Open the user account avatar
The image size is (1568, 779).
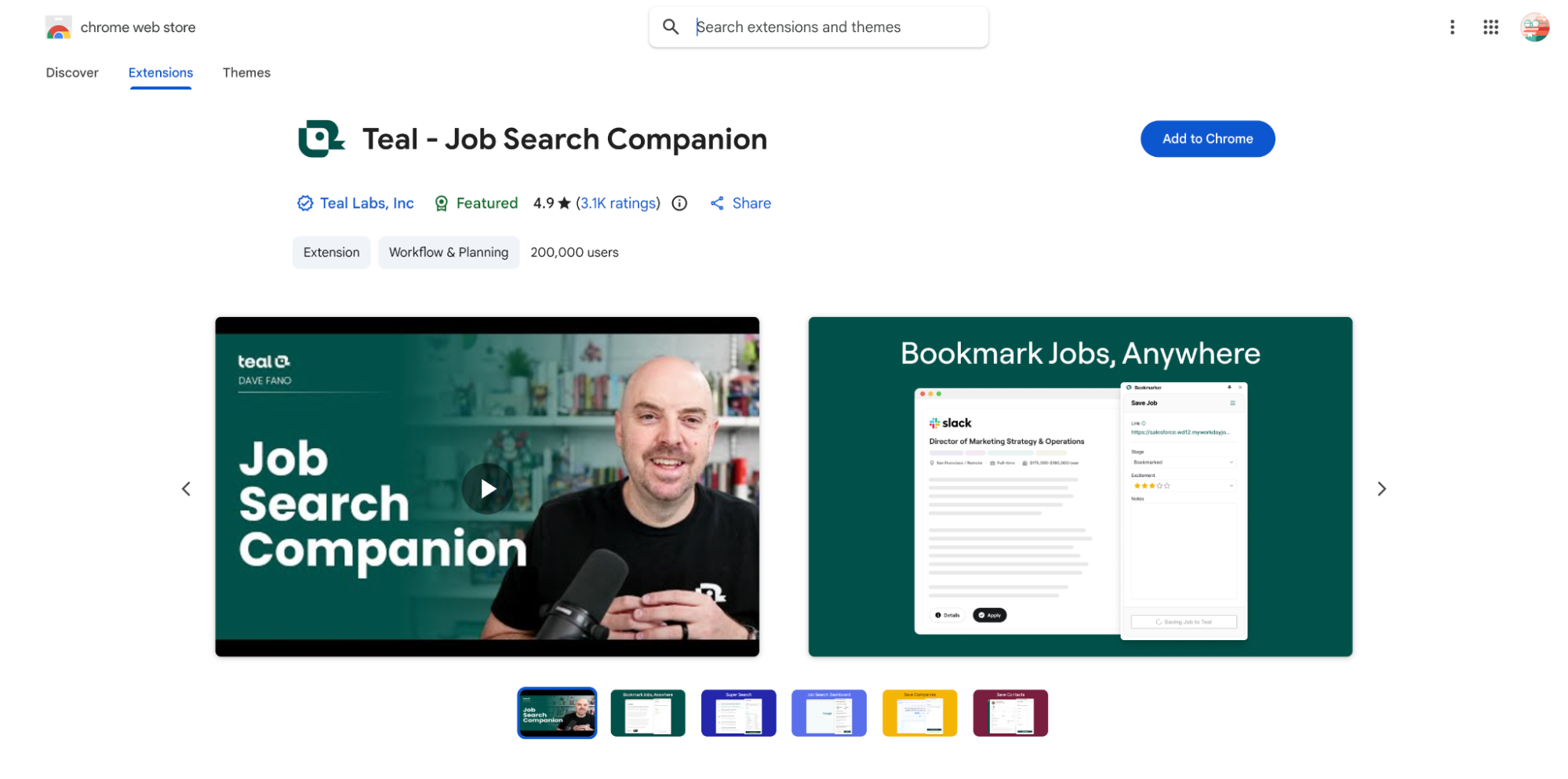pos(1534,27)
